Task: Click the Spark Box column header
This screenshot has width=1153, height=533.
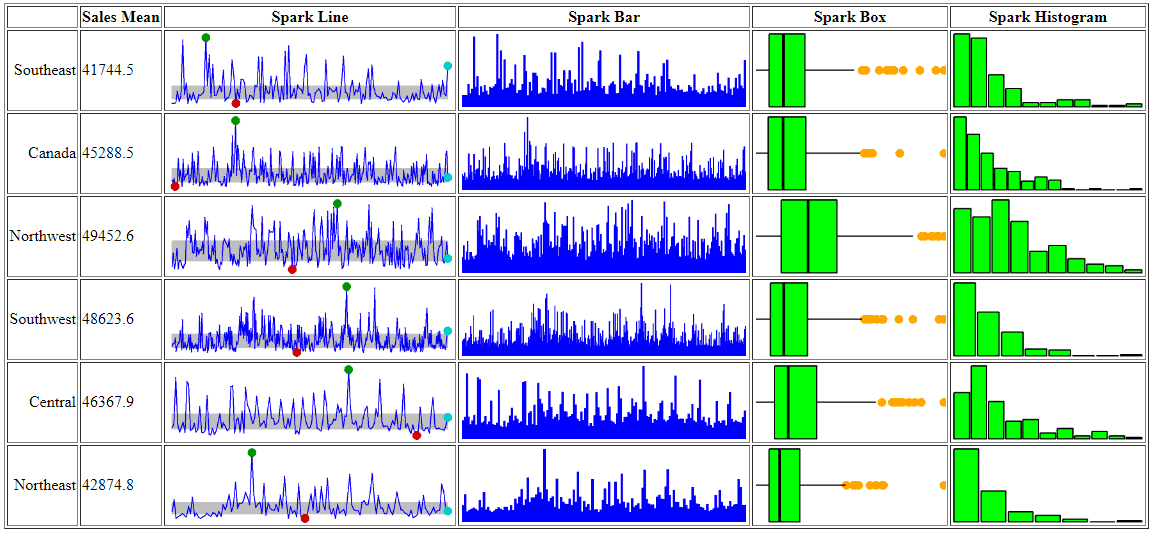Action: coord(849,17)
